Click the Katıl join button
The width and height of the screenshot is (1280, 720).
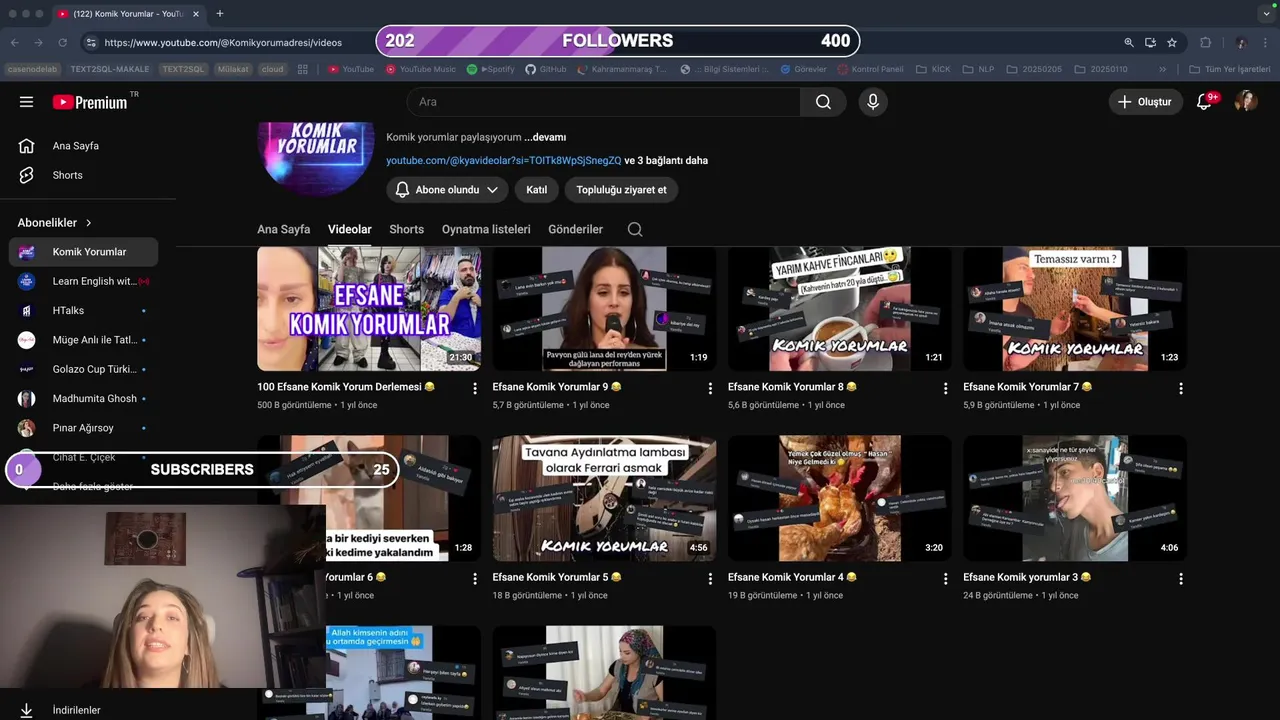(537, 190)
